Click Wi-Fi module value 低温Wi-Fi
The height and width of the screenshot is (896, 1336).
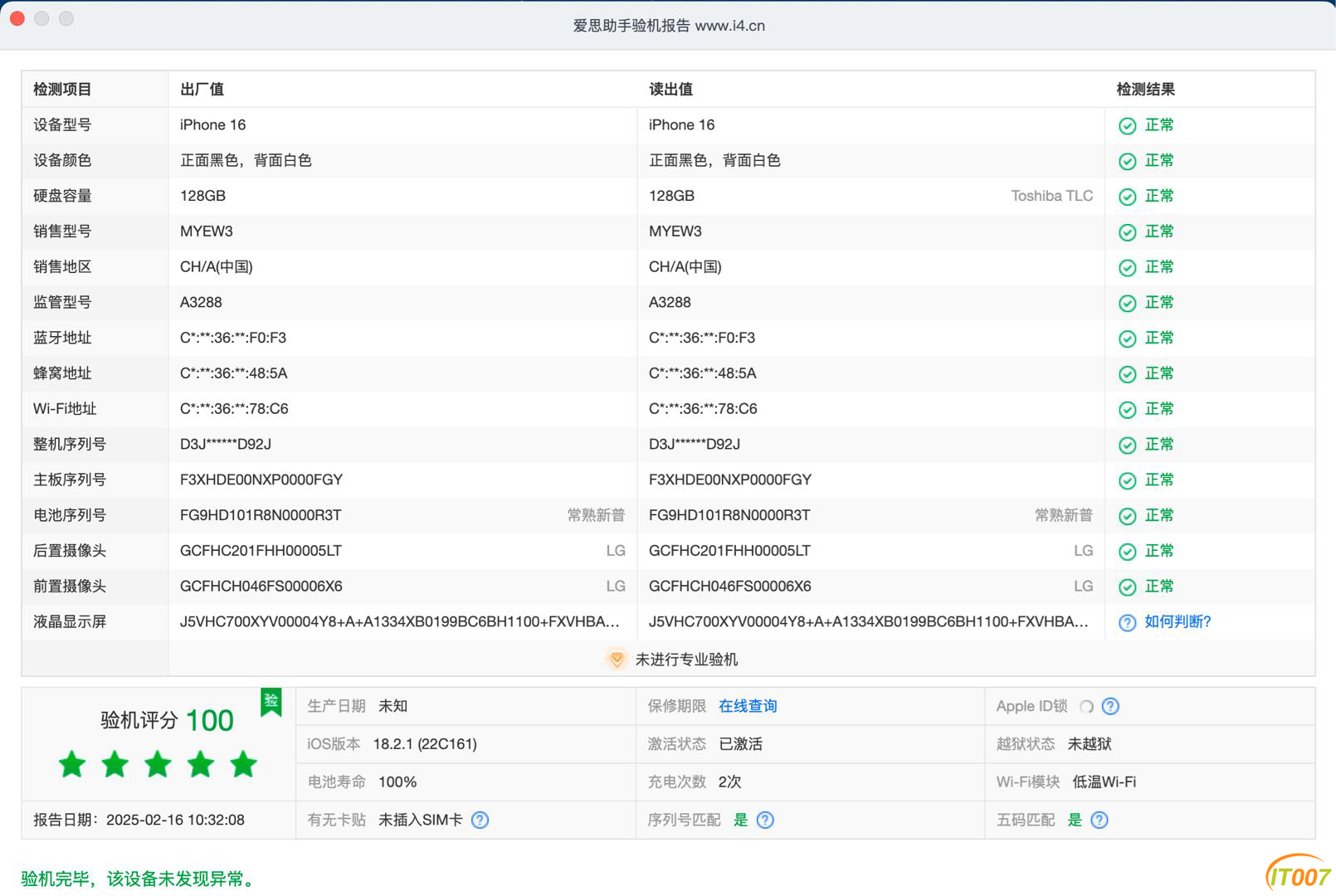click(x=1104, y=782)
